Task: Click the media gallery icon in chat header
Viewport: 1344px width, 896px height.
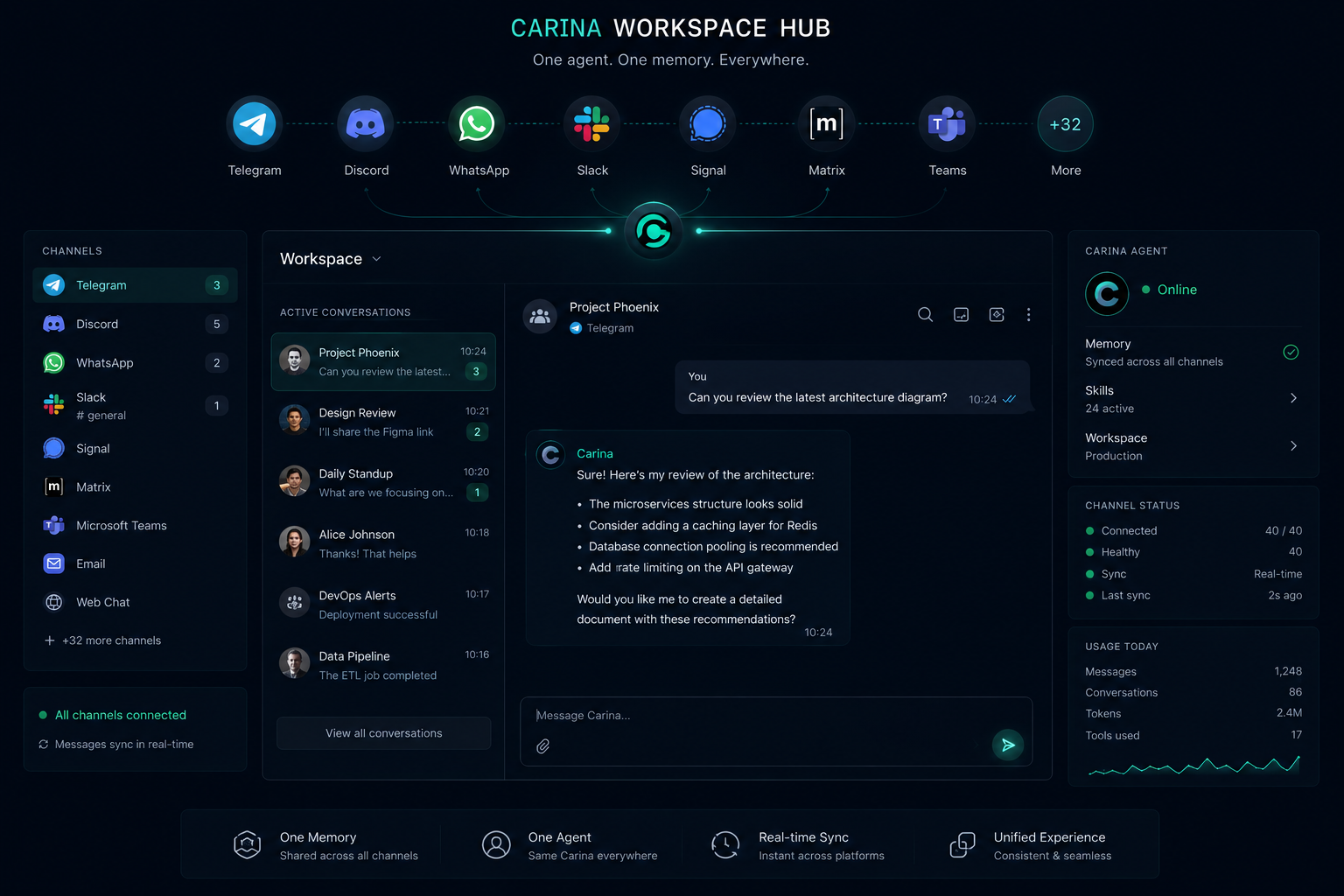Action: pos(961,315)
